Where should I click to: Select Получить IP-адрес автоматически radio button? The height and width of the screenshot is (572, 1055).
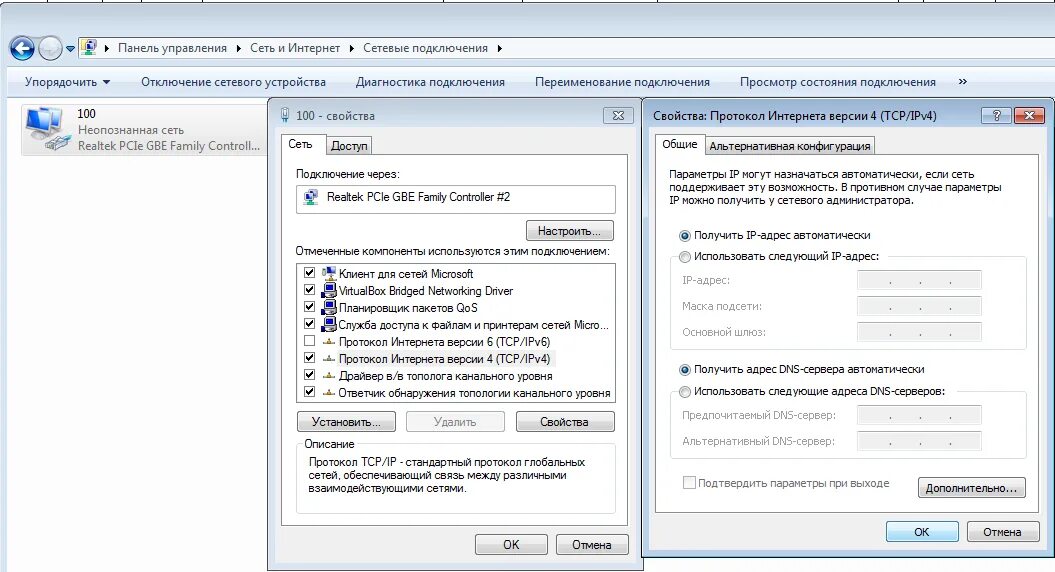coord(685,236)
